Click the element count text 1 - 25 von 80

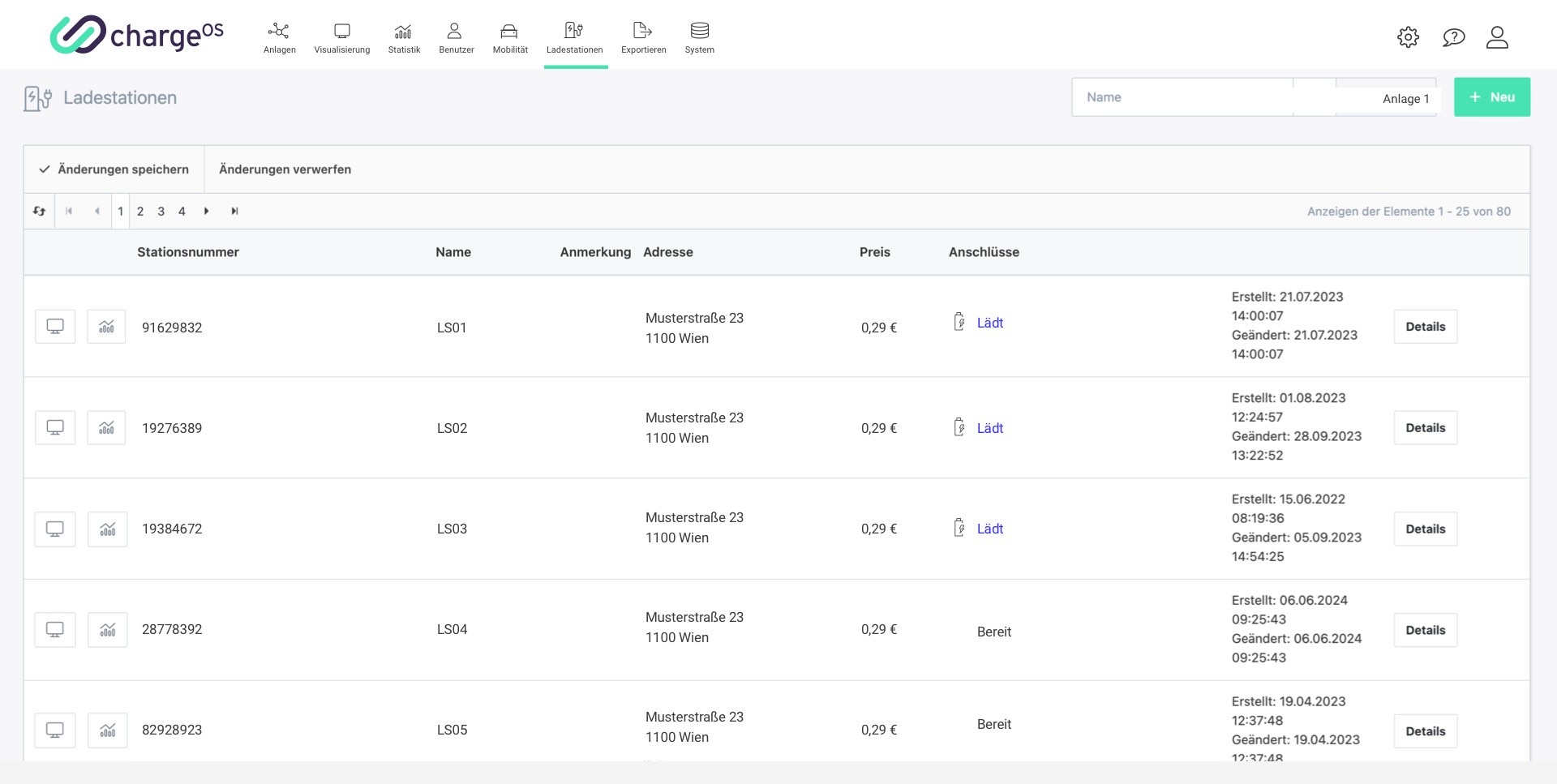coord(1473,212)
